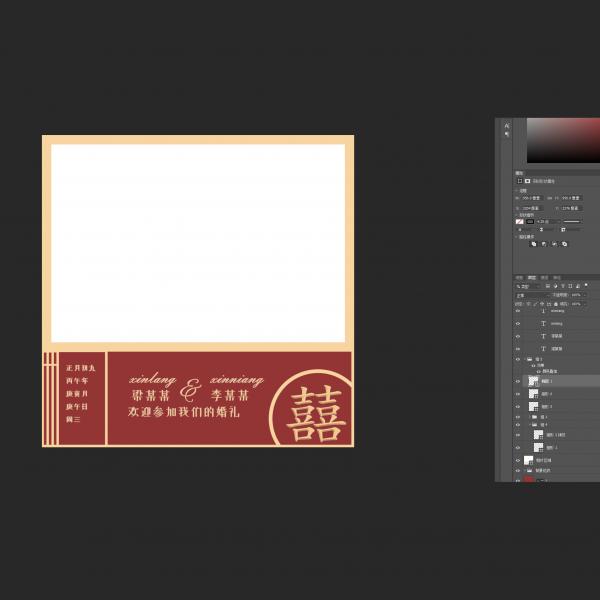600x600 pixels.
Task: Open the layer blend mode dropdown
Action: point(530,295)
